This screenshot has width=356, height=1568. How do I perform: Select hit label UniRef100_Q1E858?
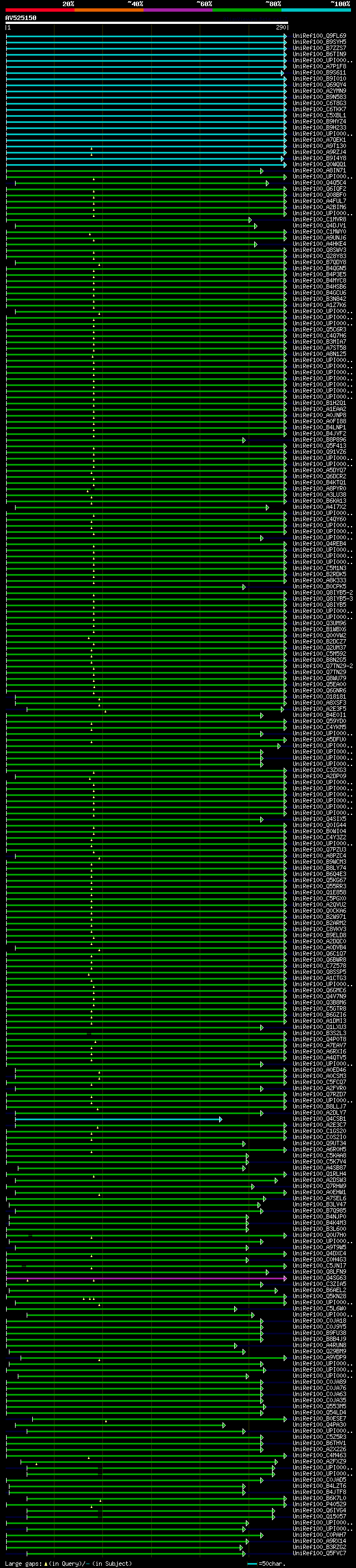(319, 892)
